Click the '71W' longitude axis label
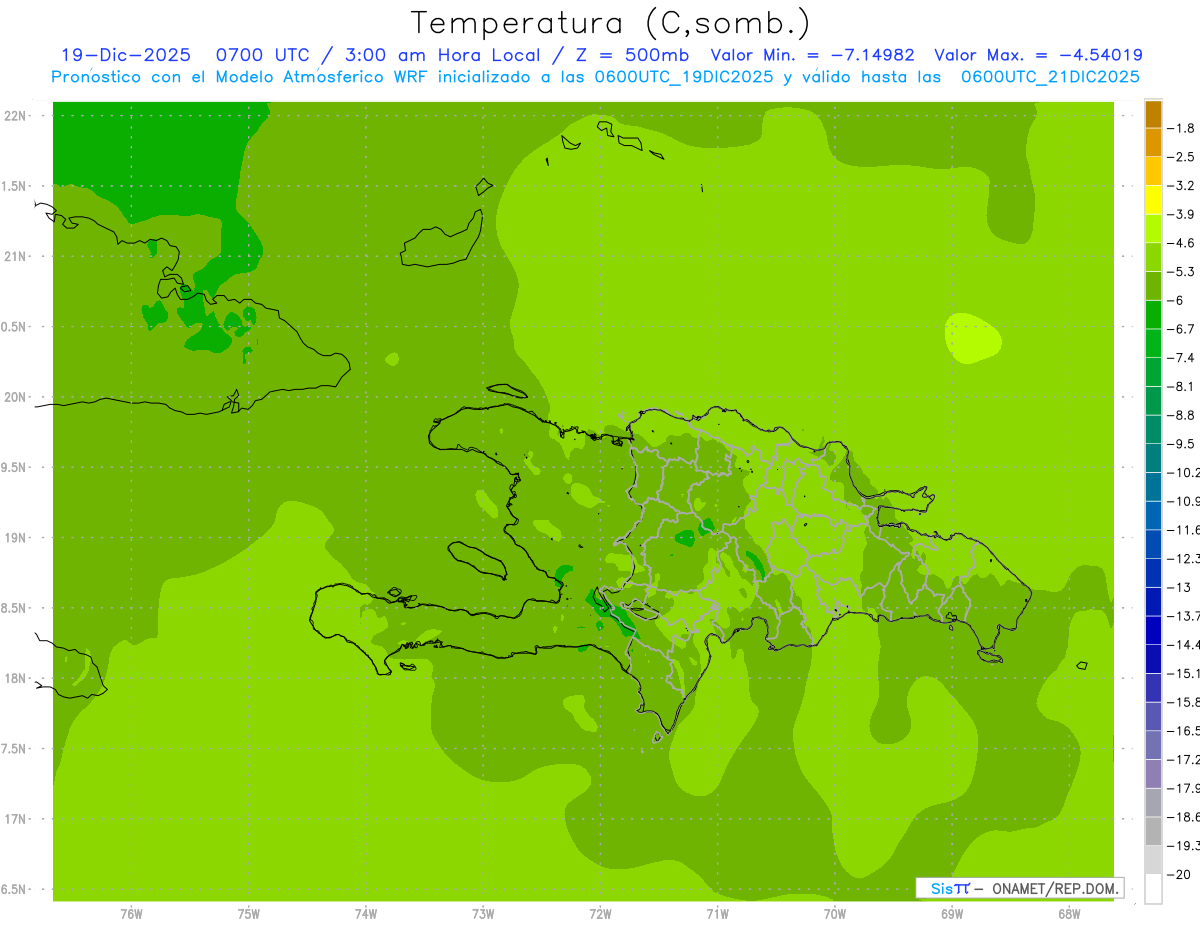The width and height of the screenshot is (1200, 927). tap(718, 914)
